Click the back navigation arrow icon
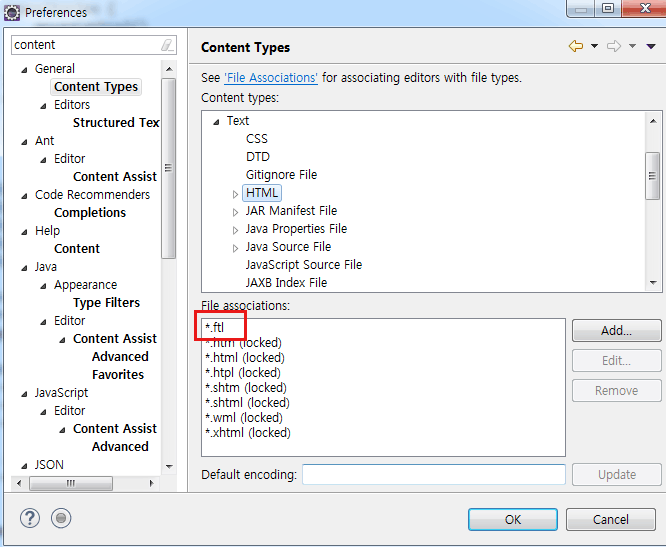The image size is (666, 547). (576, 46)
